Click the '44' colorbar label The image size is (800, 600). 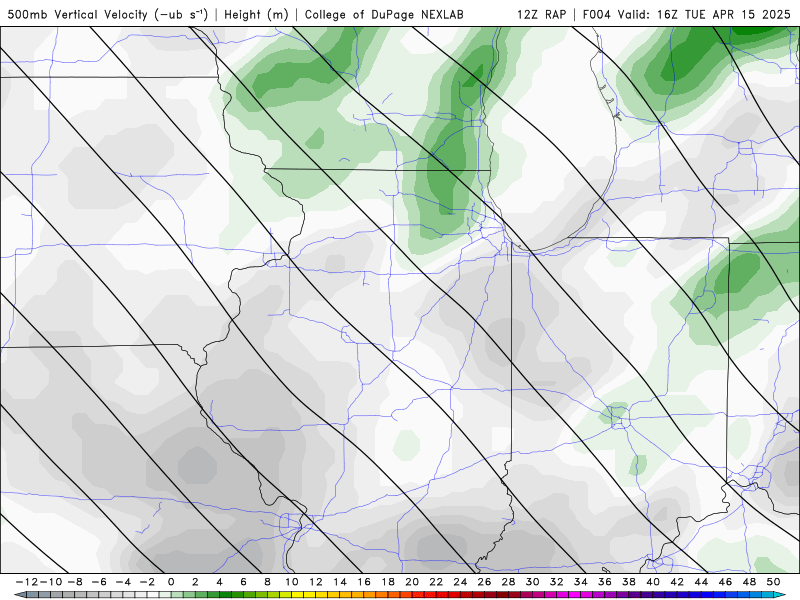coord(701,582)
